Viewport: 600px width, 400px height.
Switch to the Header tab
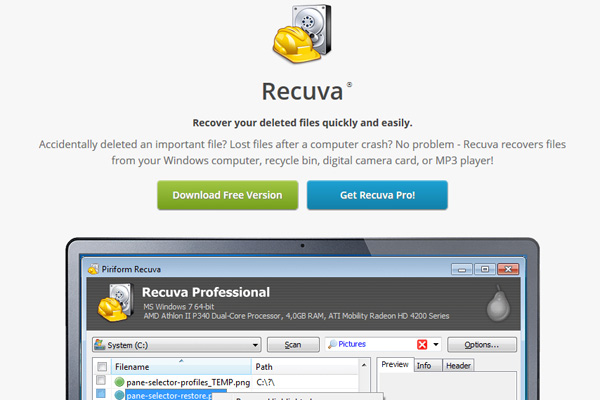click(x=458, y=366)
